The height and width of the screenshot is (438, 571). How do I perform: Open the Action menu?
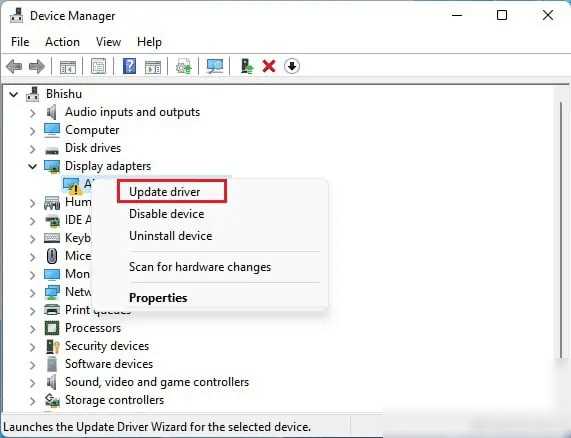tap(62, 42)
